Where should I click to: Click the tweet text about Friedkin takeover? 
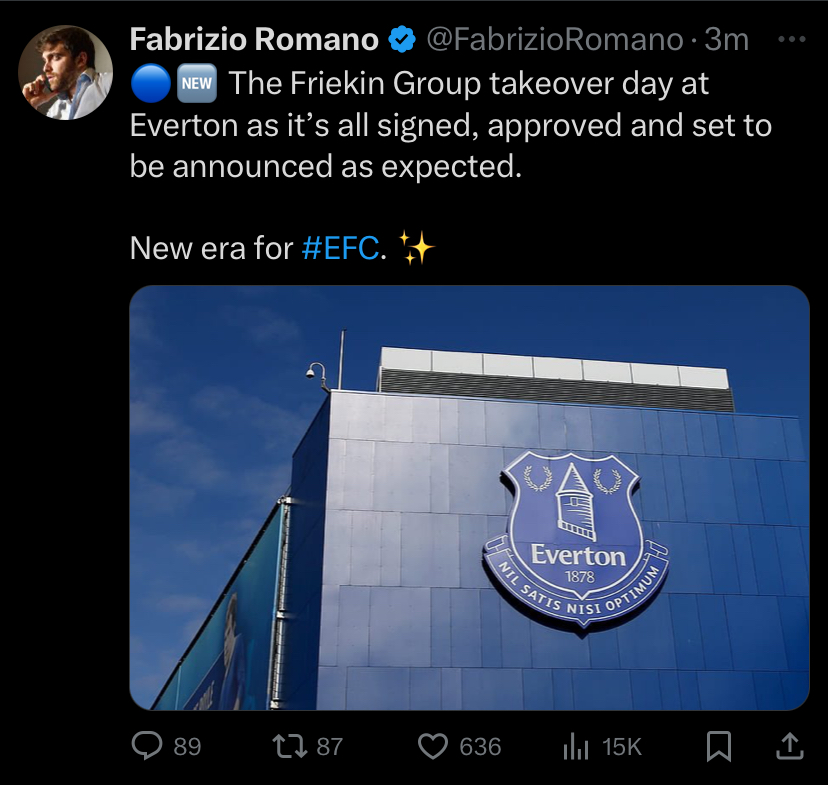point(450,125)
